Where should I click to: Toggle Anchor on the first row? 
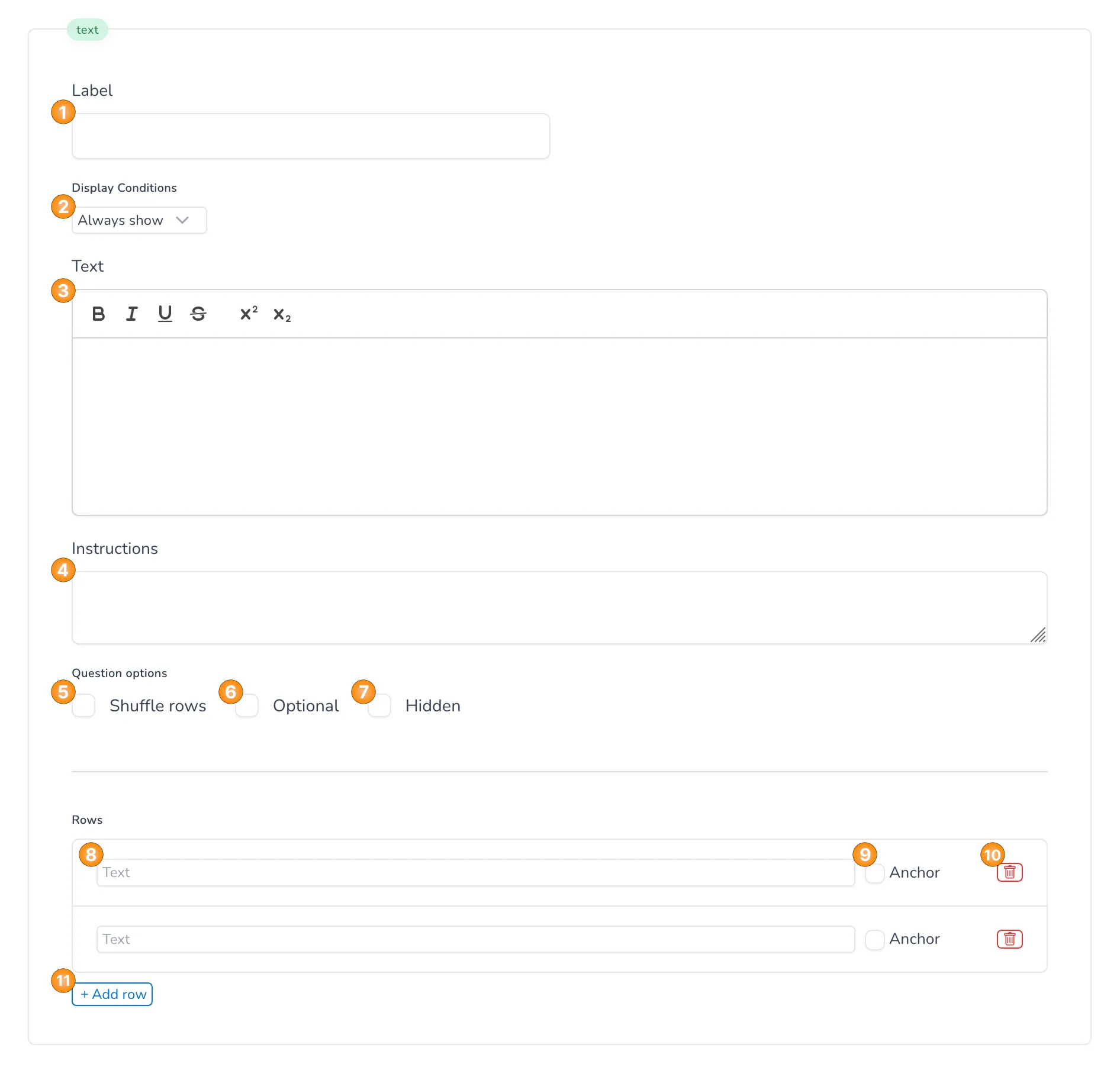tap(874, 872)
